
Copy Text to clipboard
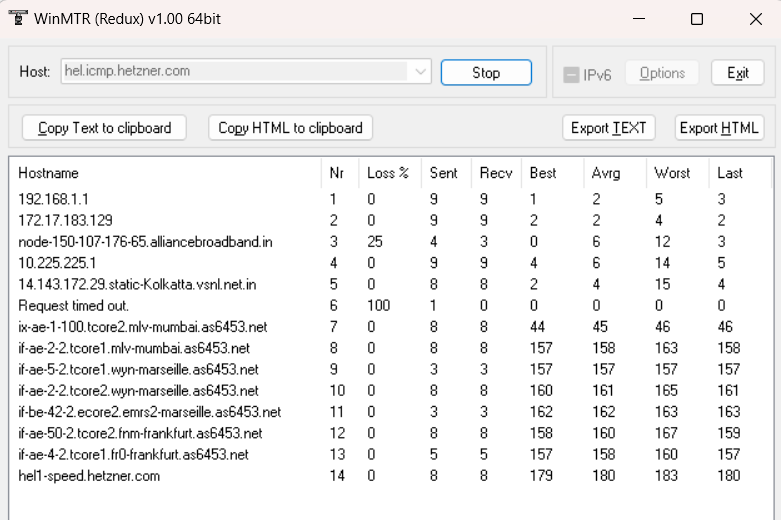pos(105,128)
